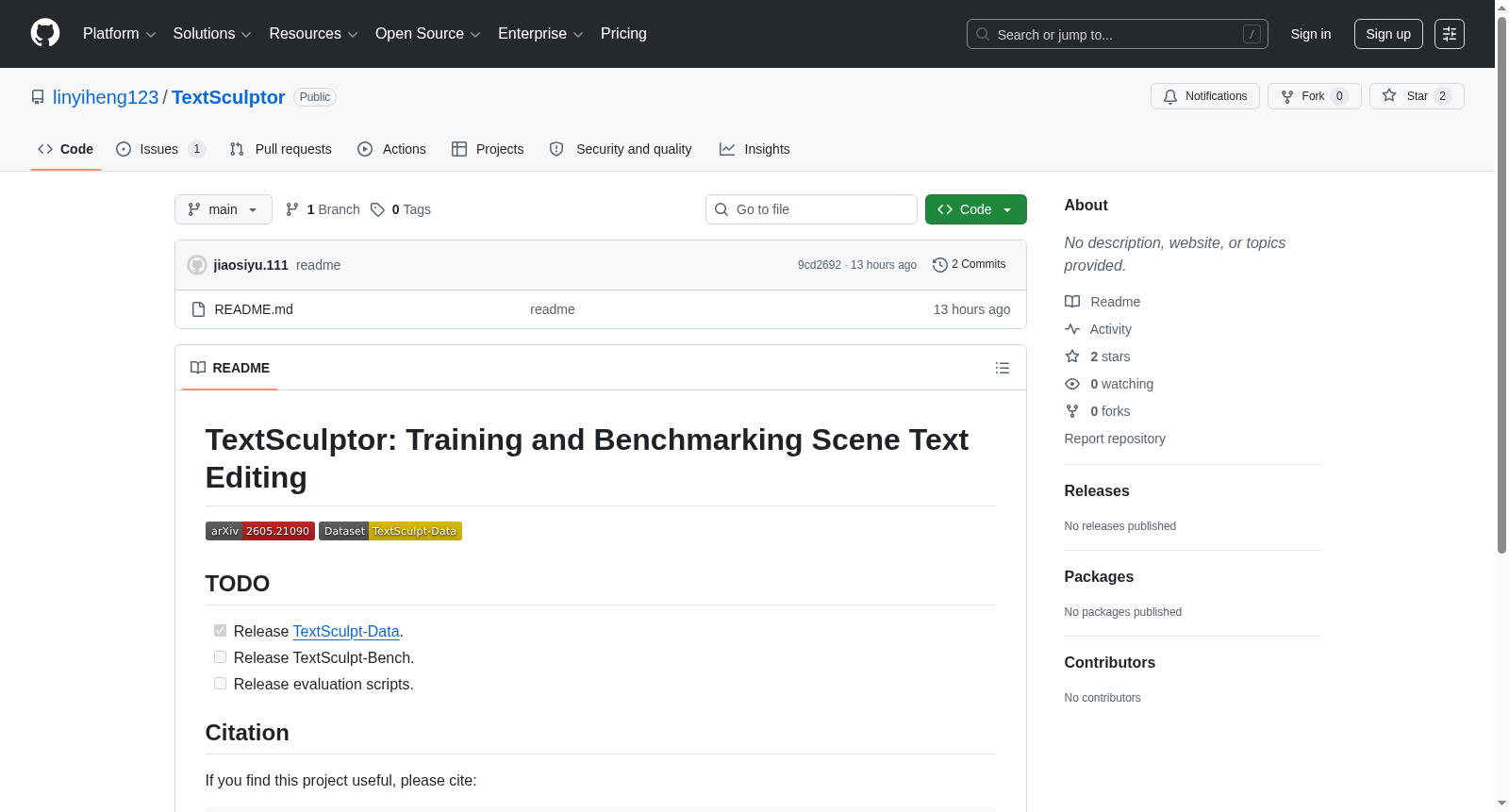Image resolution: width=1509 pixels, height=812 pixels.
Task: Click the Search or jump to field
Action: coord(1118,34)
